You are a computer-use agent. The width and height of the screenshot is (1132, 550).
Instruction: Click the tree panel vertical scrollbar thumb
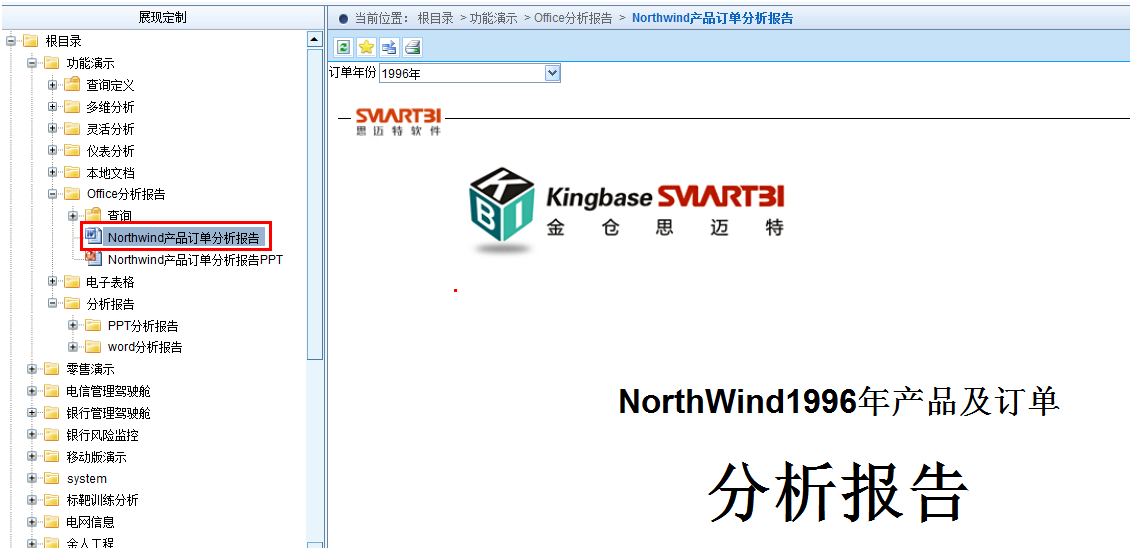(315, 203)
